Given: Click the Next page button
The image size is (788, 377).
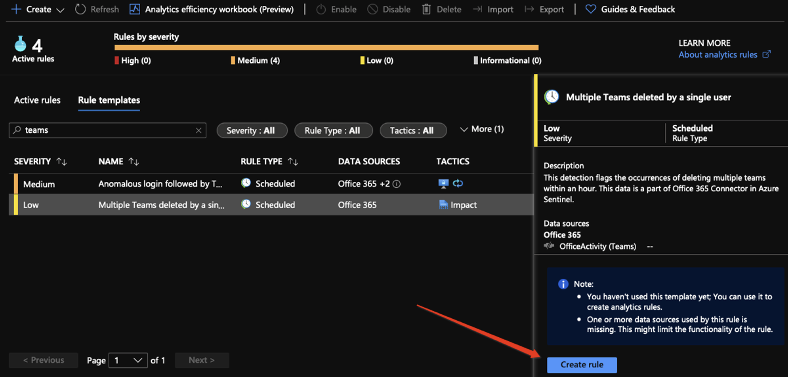Looking at the screenshot, I should coord(202,360).
